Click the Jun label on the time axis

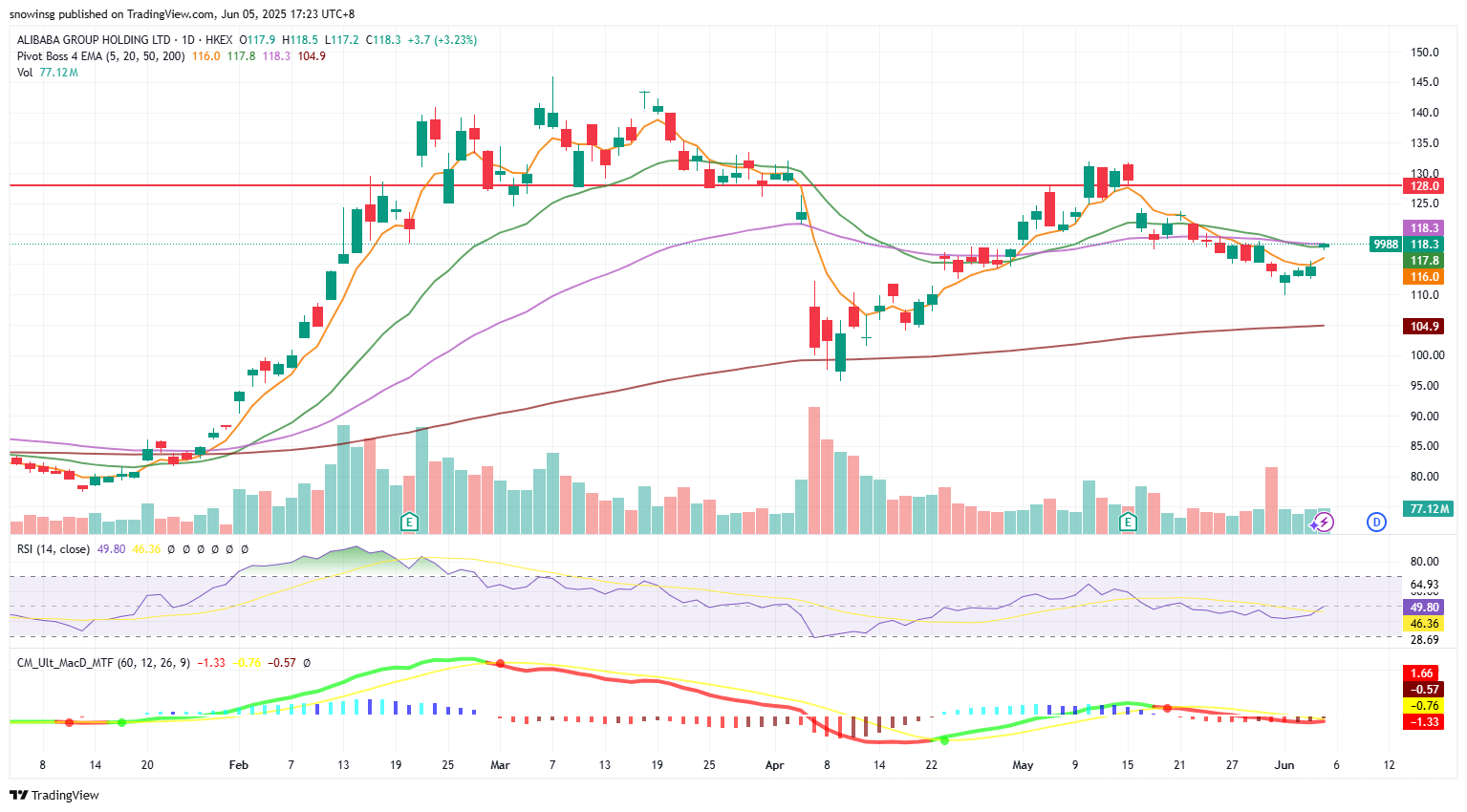point(1284,765)
